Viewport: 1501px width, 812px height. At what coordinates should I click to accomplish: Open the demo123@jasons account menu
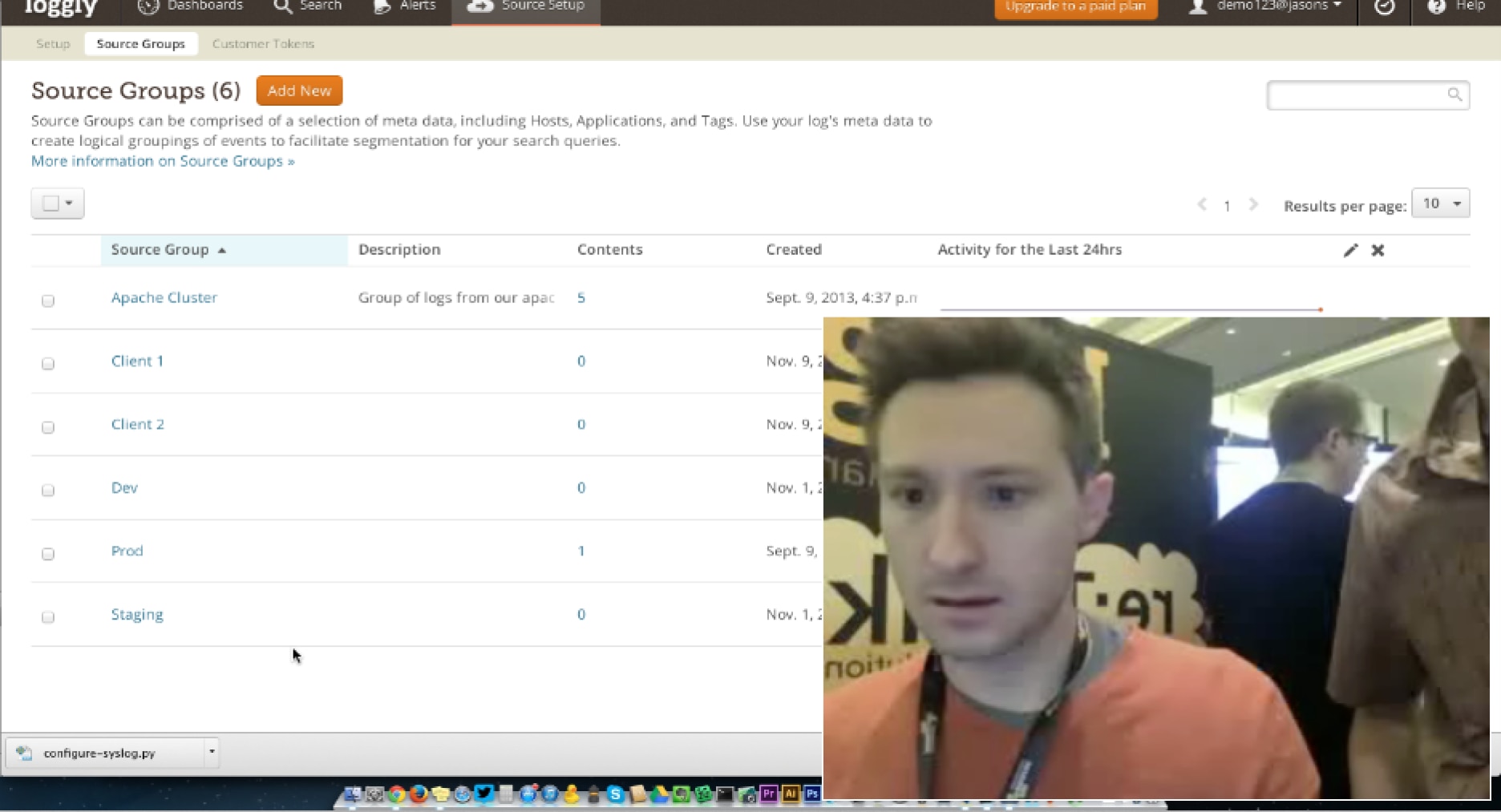(x=1268, y=7)
